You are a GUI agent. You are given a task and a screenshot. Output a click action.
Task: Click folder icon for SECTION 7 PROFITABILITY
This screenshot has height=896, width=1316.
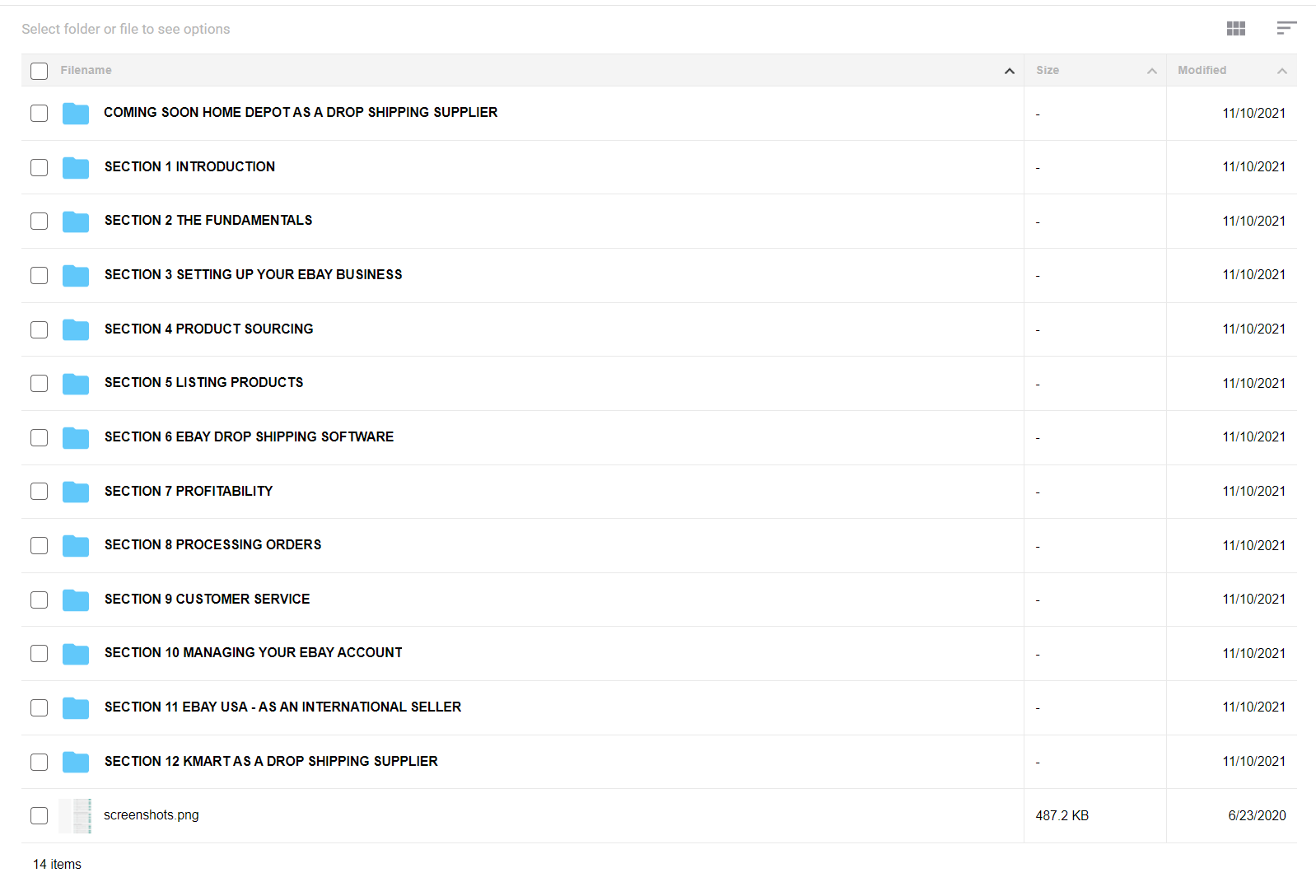coord(76,492)
